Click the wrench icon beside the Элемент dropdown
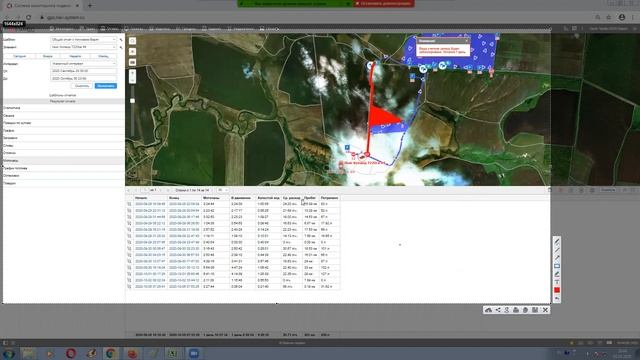The width and height of the screenshot is (640, 360). point(121,47)
